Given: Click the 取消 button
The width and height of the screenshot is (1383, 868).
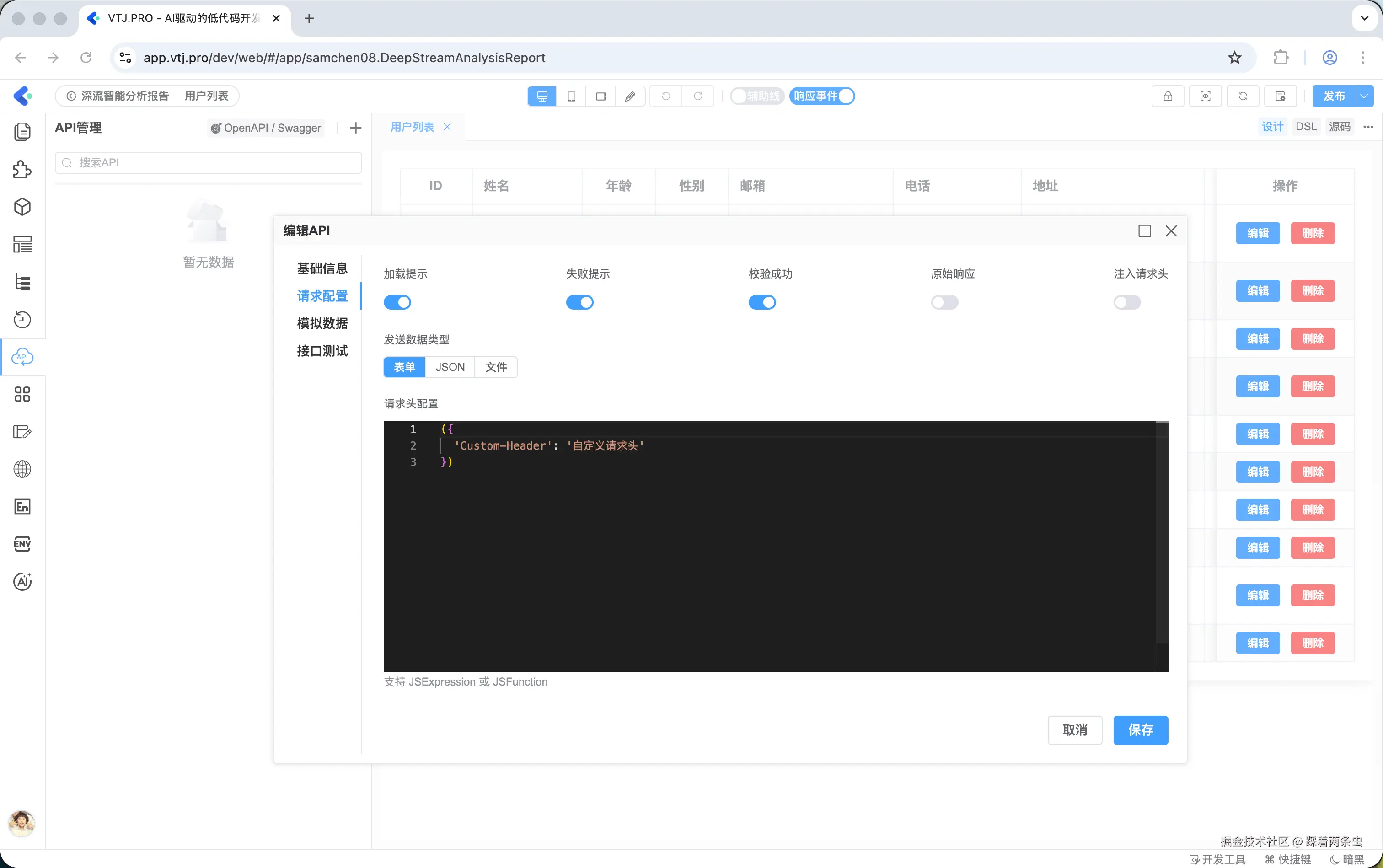Looking at the screenshot, I should pos(1074,729).
